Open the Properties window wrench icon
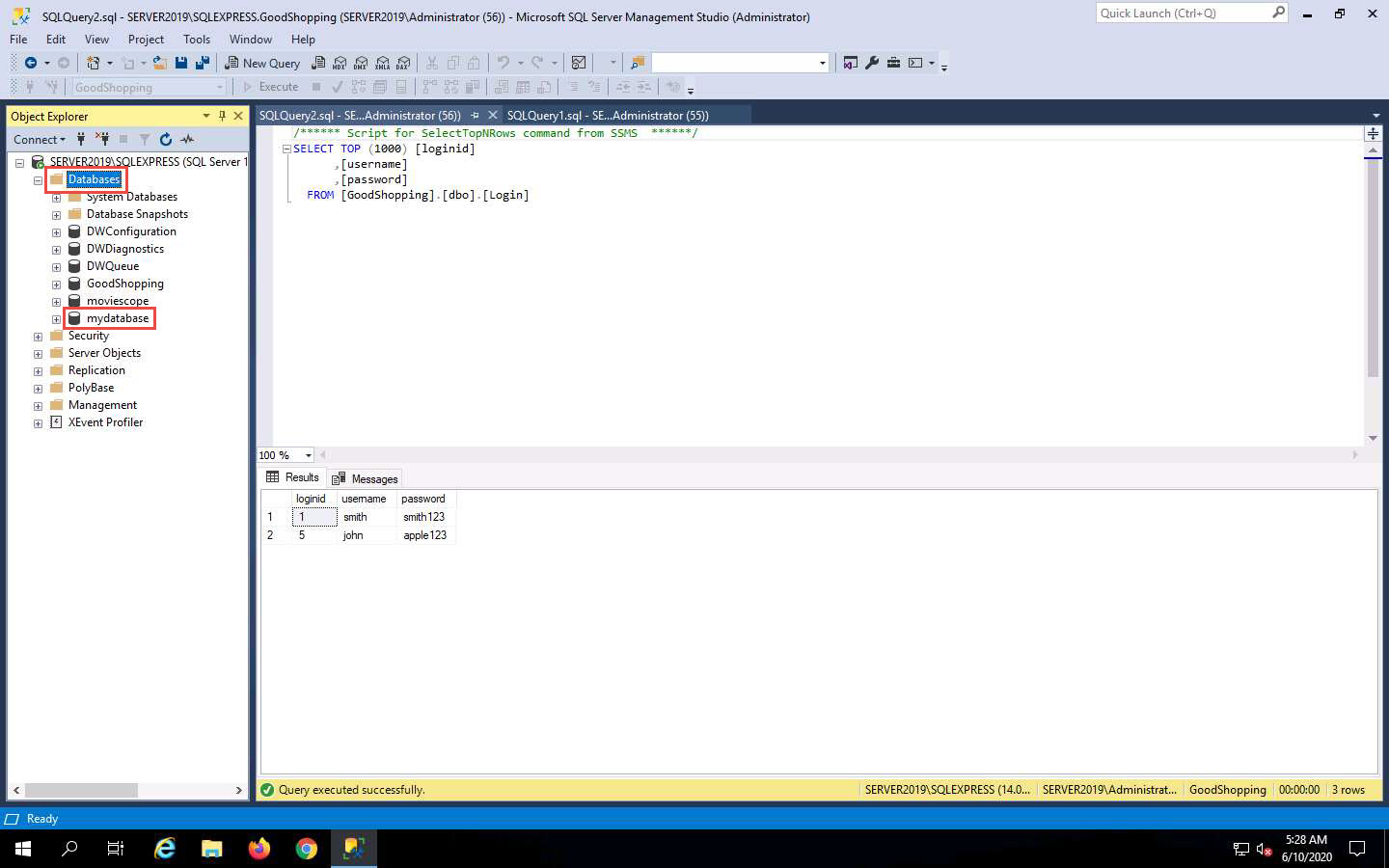 [x=872, y=63]
